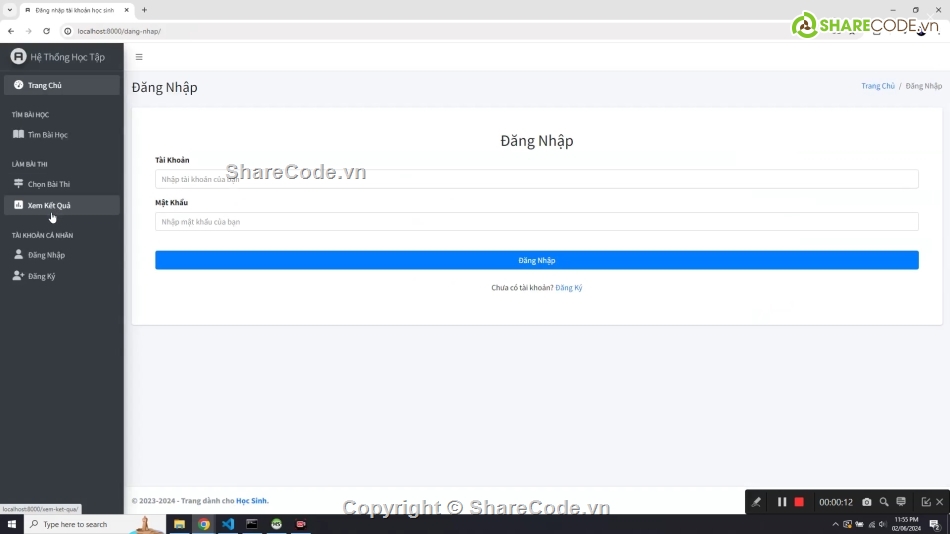Show hidden system tray icons
Viewport: 950px width, 534px height.
tap(835, 524)
